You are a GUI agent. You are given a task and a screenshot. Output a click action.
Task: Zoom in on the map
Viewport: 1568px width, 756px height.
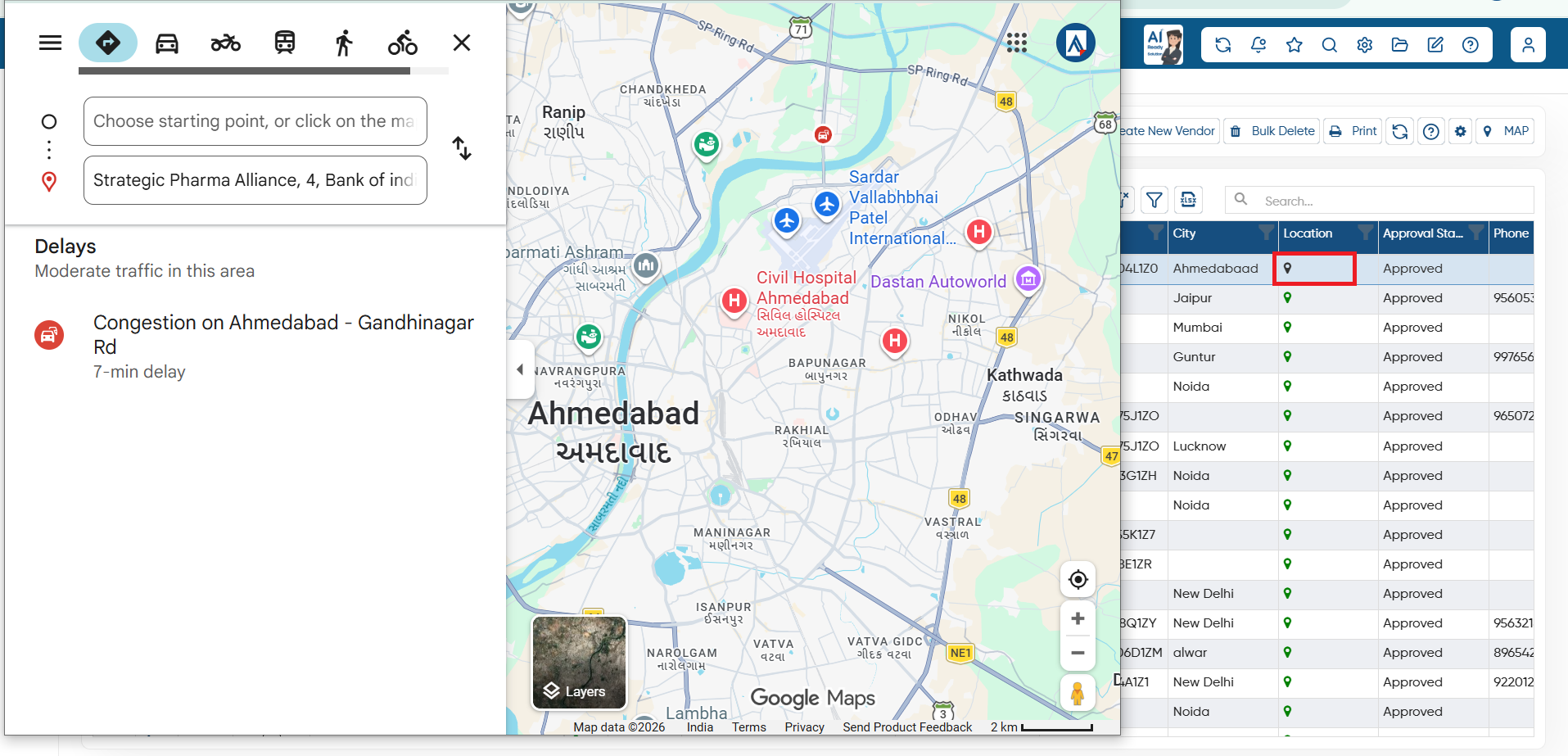pyautogui.click(x=1078, y=619)
